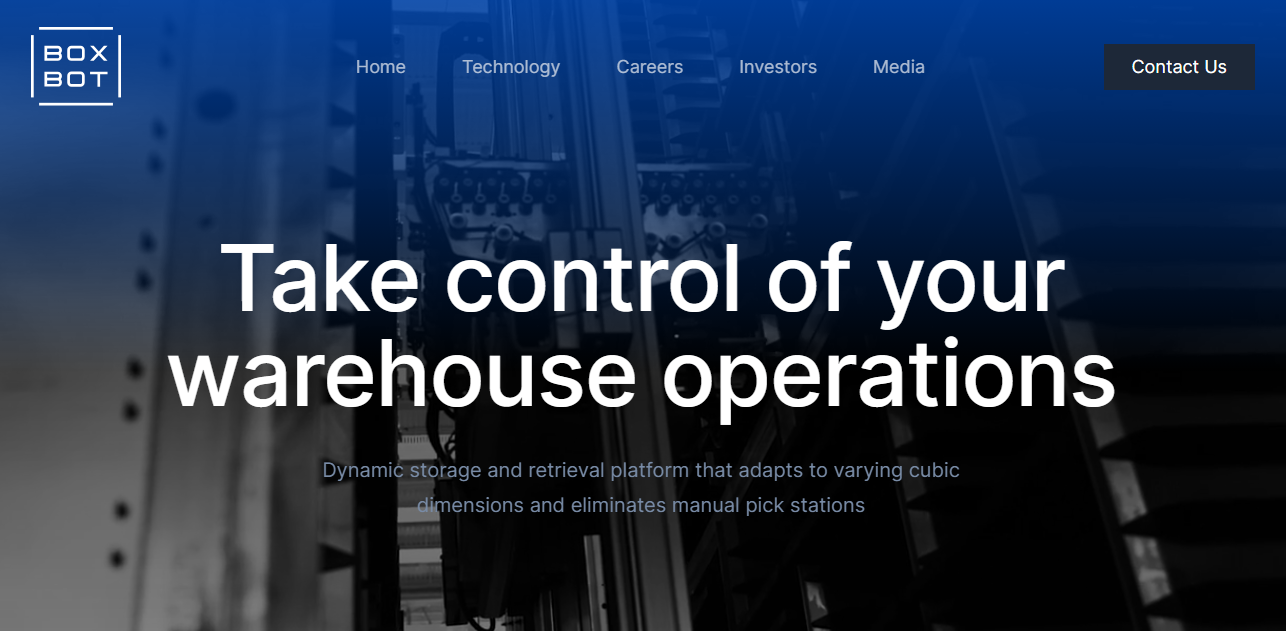Open the Investors page link
Screen dimensions: 1286x631
coord(778,67)
